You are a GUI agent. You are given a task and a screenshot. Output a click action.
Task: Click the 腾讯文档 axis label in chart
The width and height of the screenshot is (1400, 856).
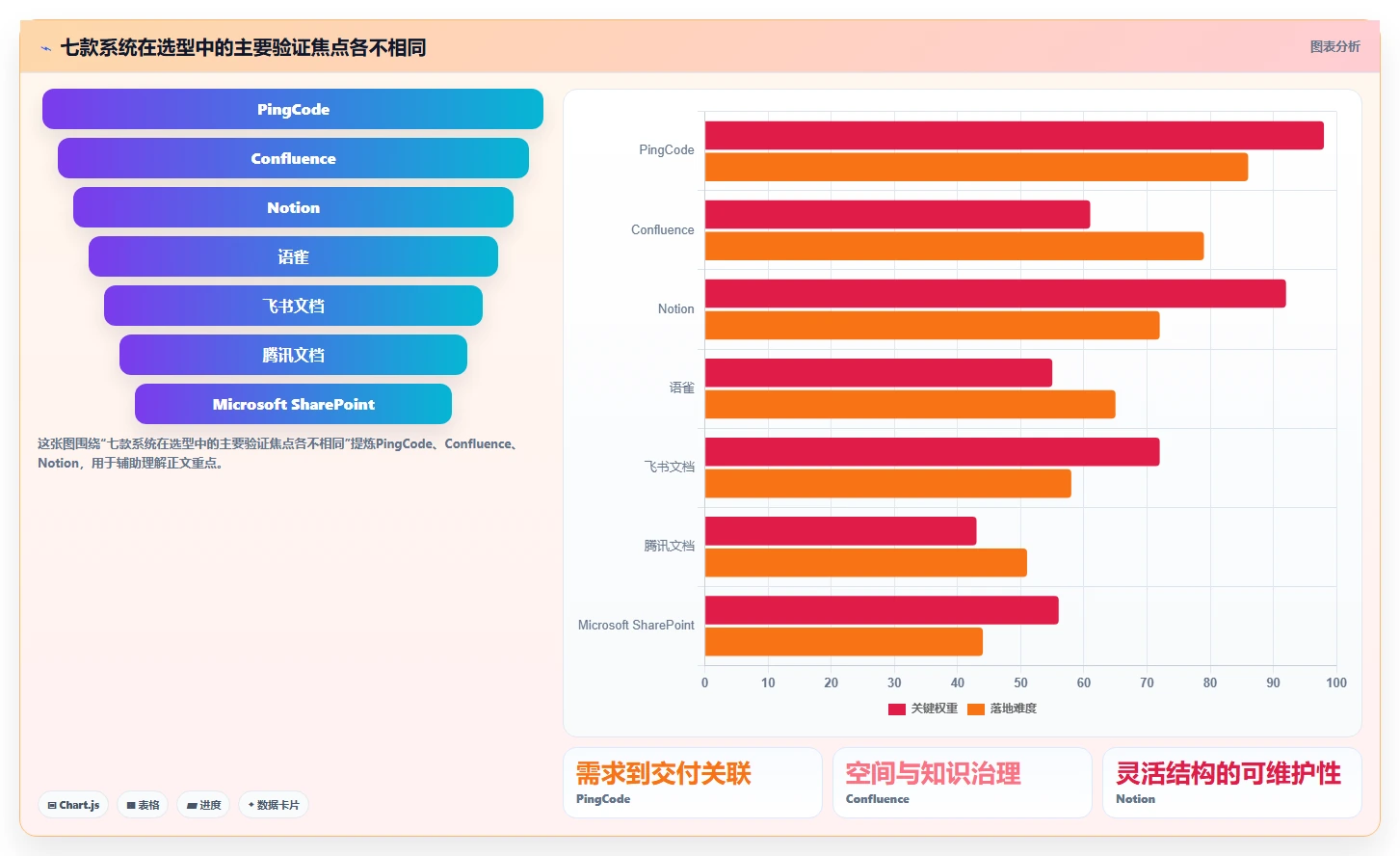point(669,546)
